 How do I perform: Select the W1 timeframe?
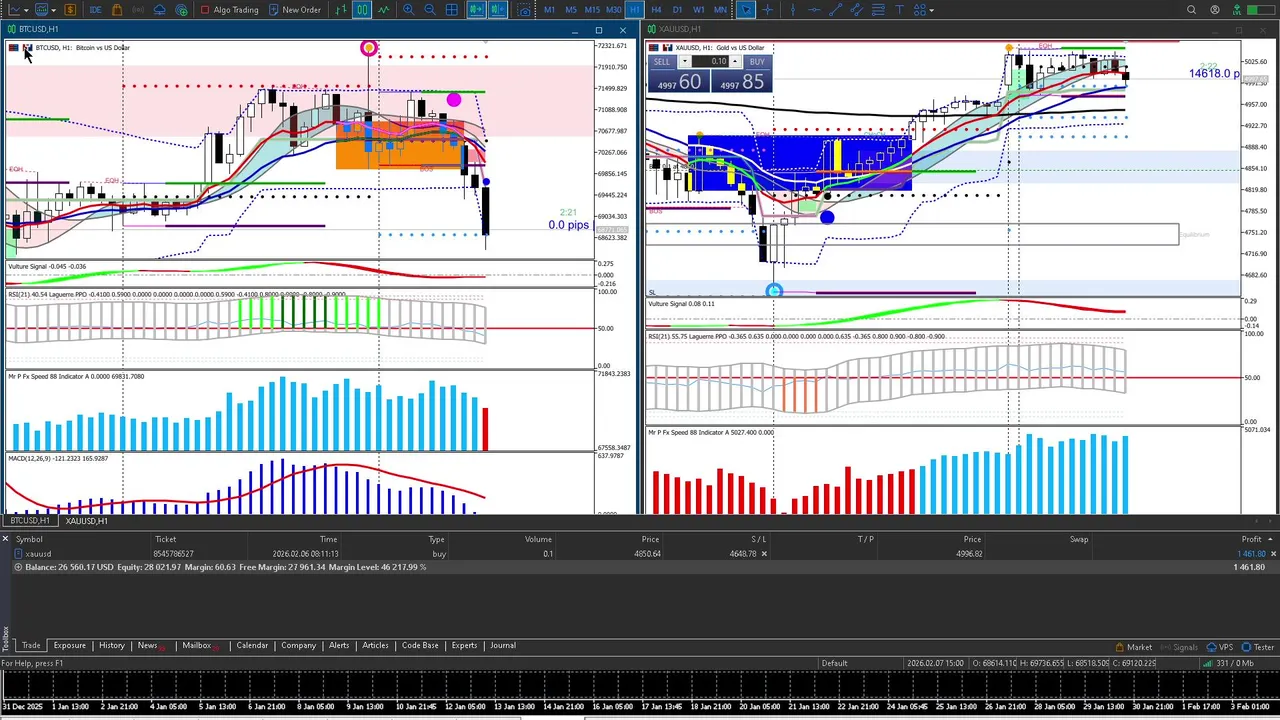(698, 10)
